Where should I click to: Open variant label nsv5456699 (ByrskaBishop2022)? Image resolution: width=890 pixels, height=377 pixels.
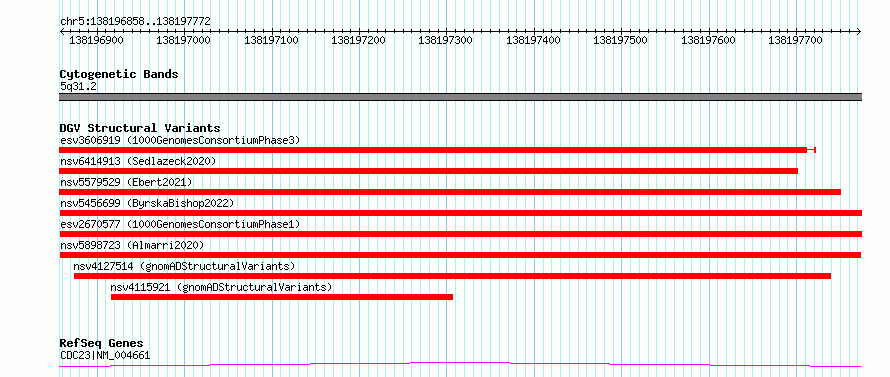click(146, 203)
